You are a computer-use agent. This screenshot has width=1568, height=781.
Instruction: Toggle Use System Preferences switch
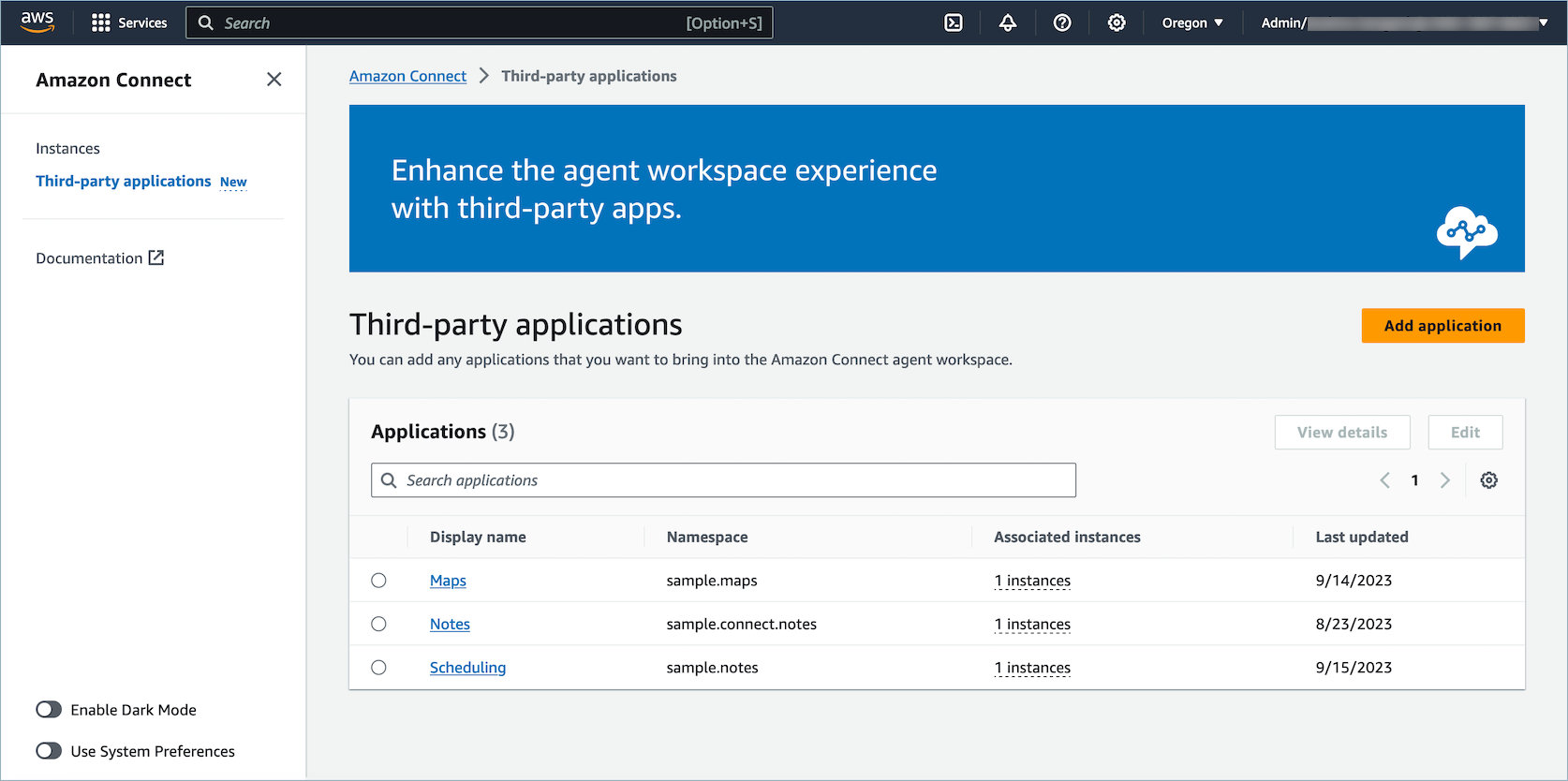pyautogui.click(x=49, y=751)
